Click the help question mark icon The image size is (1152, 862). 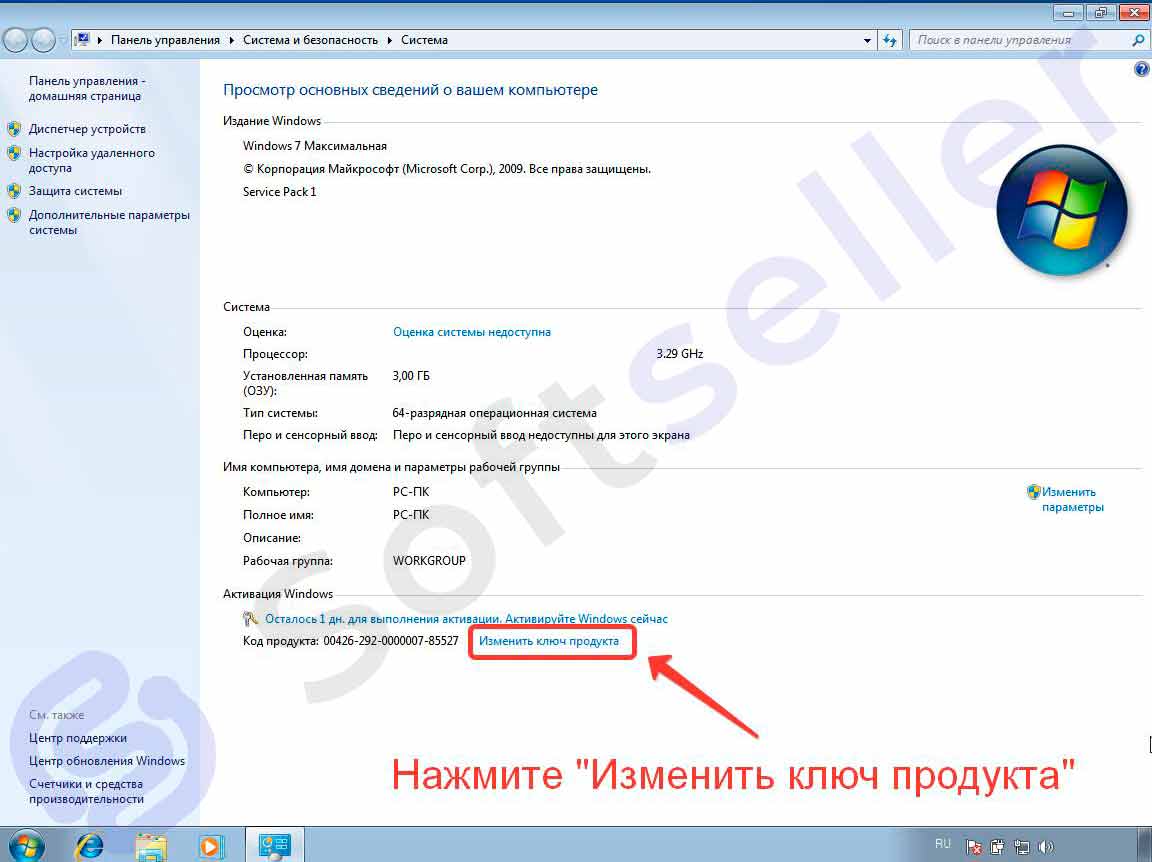tap(1141, 69)
